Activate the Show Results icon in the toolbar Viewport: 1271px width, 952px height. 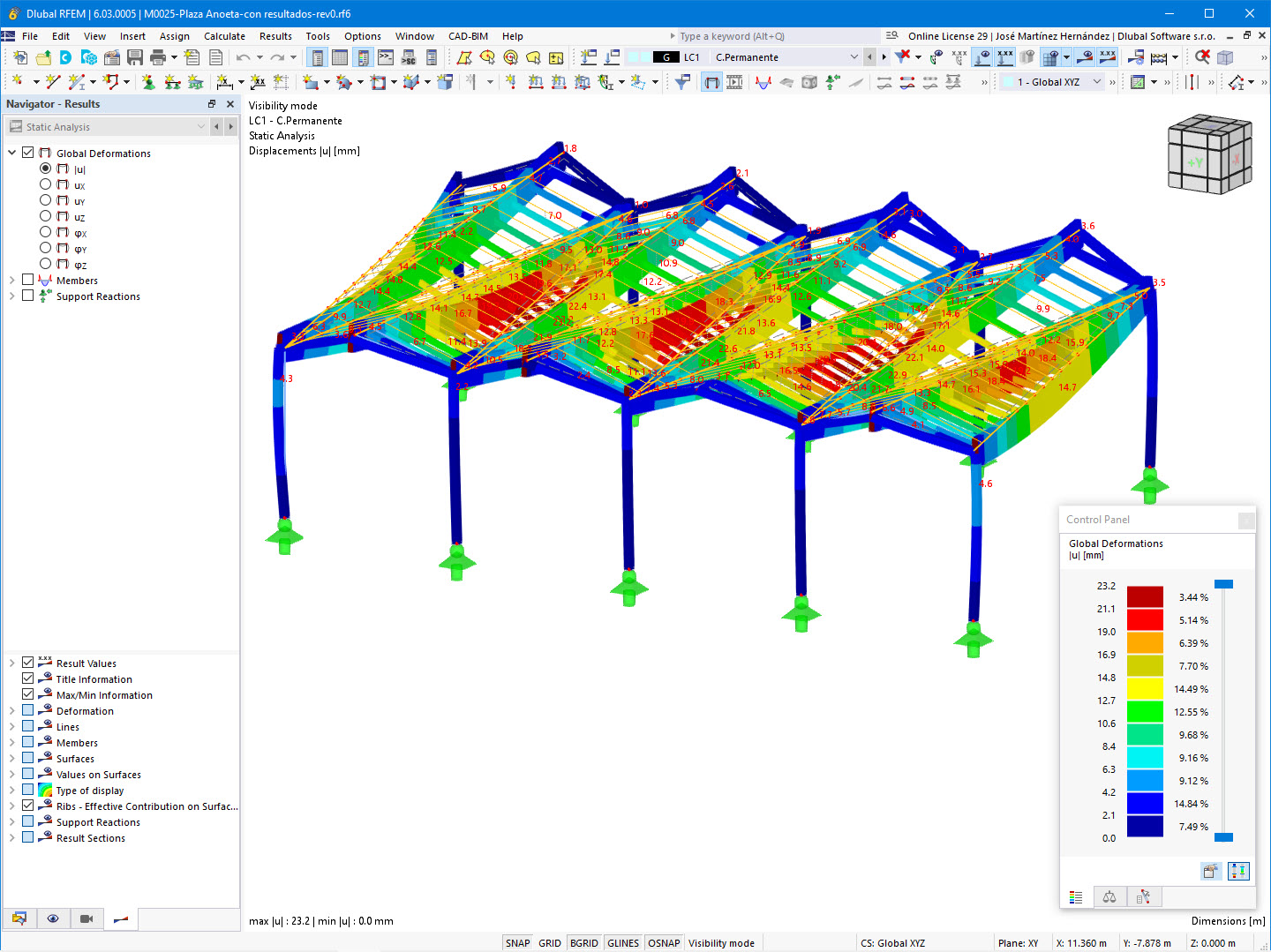pos(982,56)
